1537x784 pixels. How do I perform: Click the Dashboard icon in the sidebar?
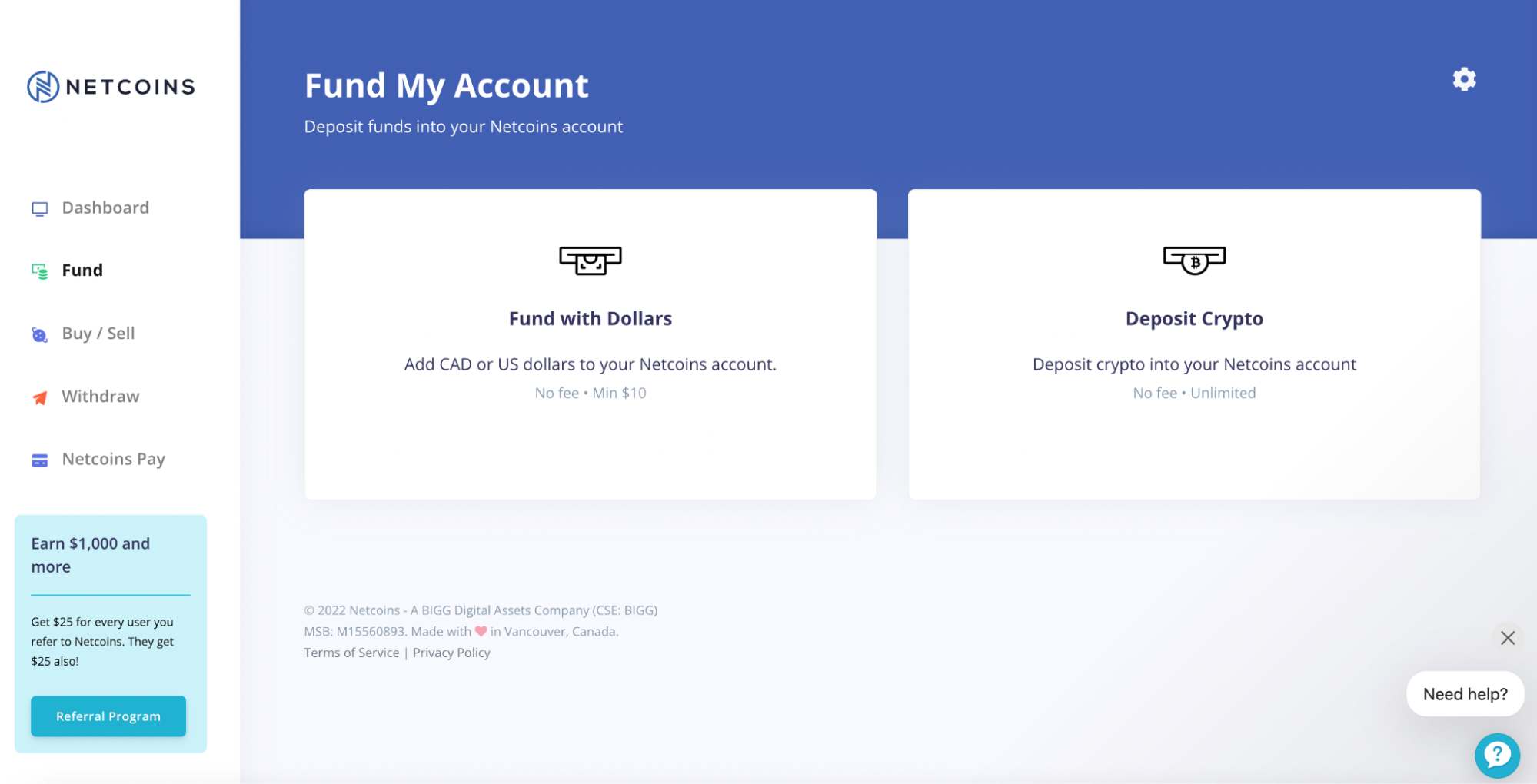pyautogui.click(x=39, y=208)
